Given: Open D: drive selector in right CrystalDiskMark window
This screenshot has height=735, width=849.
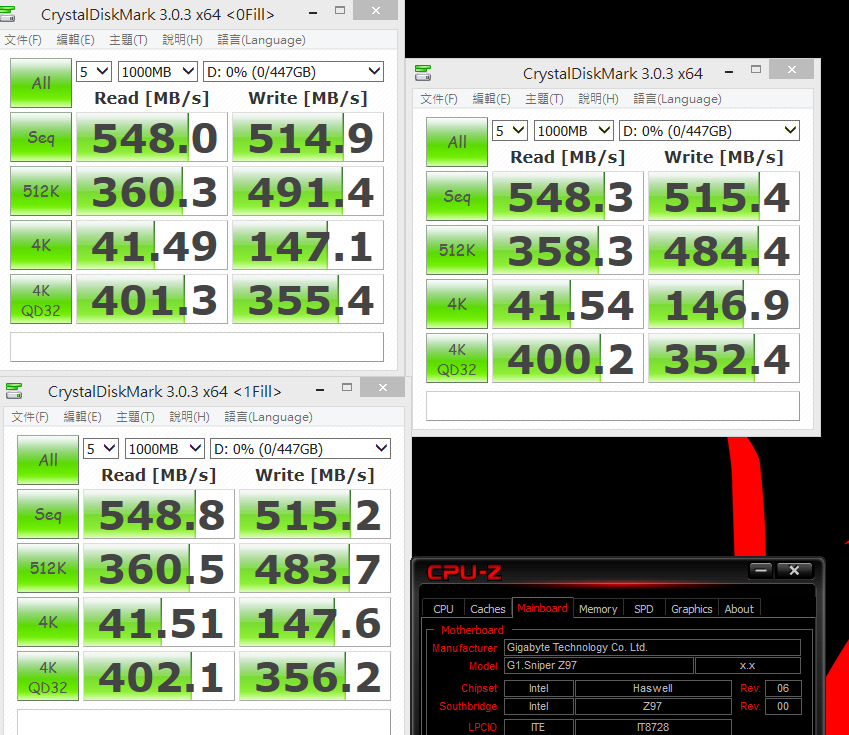Looking at the screenshot, I should pos(709,131).
